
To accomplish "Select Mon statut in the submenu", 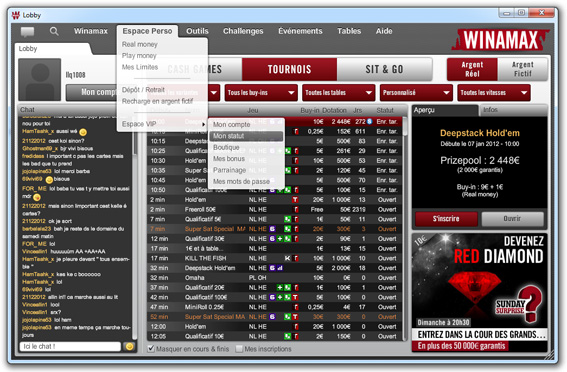I will 246,136.
